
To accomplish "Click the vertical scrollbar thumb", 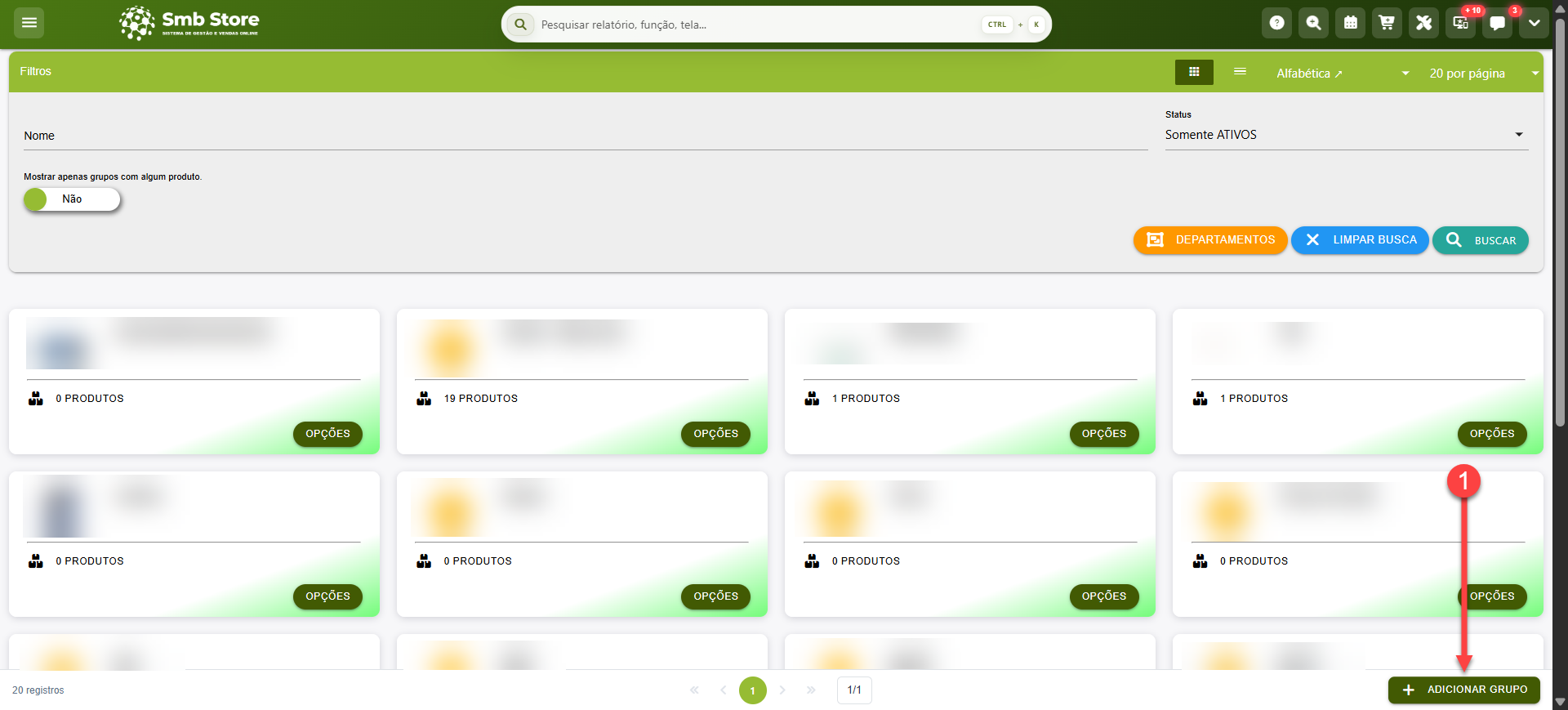I will [1560, 221].
